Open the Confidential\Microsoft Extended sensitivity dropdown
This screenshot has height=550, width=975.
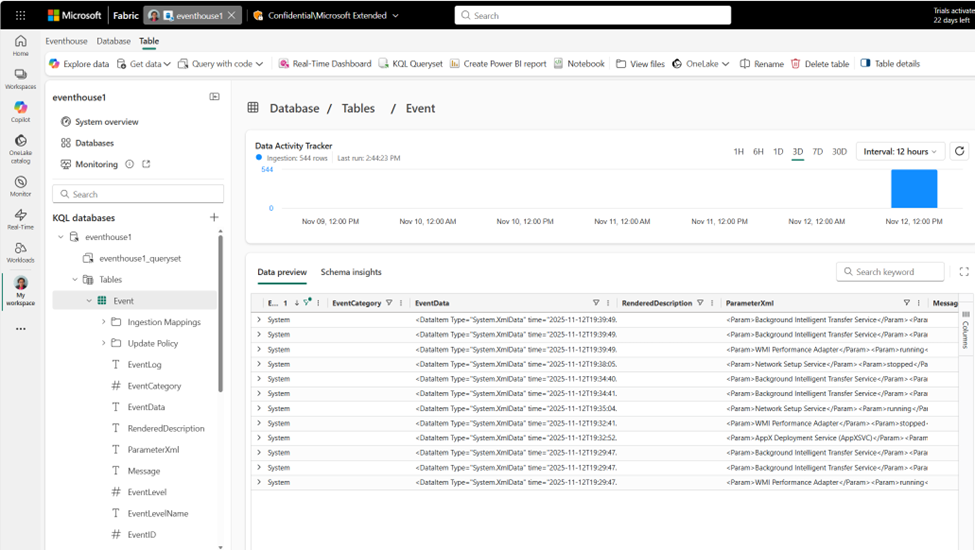326,16
